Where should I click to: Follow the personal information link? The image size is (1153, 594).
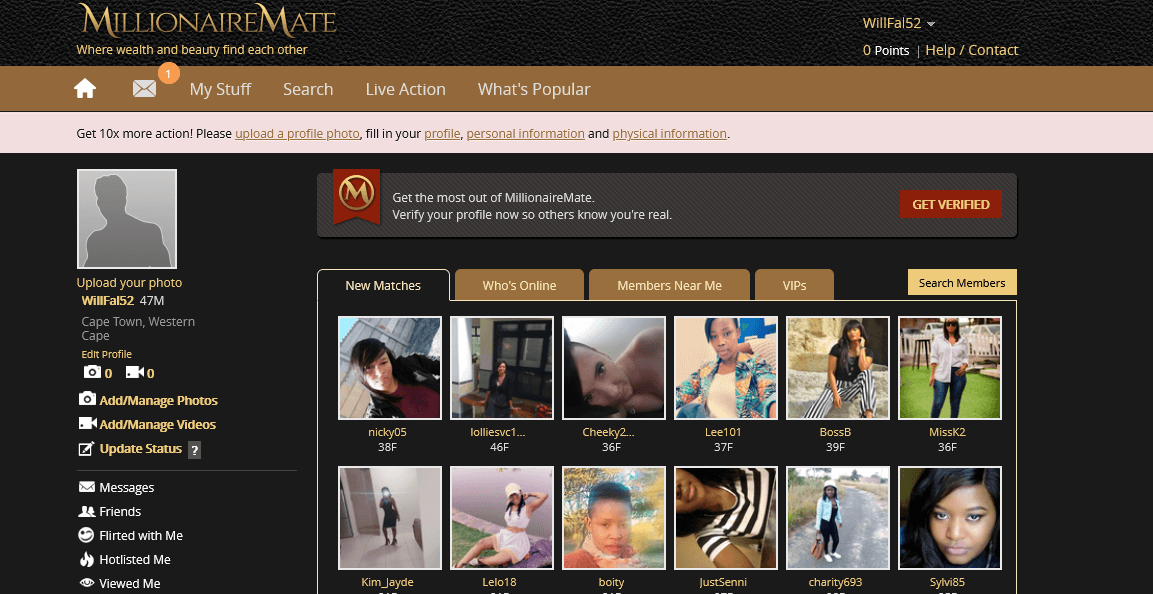(x=526, y=134)
